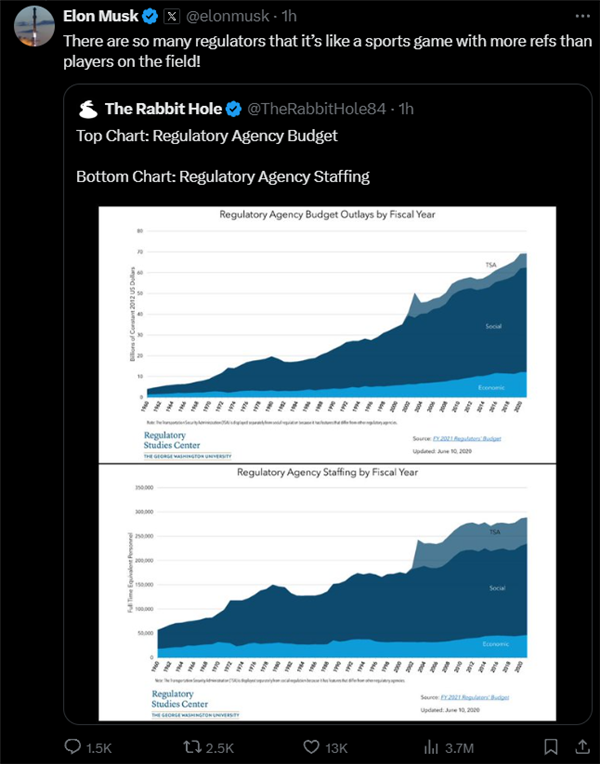Open view analytics icon showing 3.7M
Screen dimensions: 600x764
point(433,746)
